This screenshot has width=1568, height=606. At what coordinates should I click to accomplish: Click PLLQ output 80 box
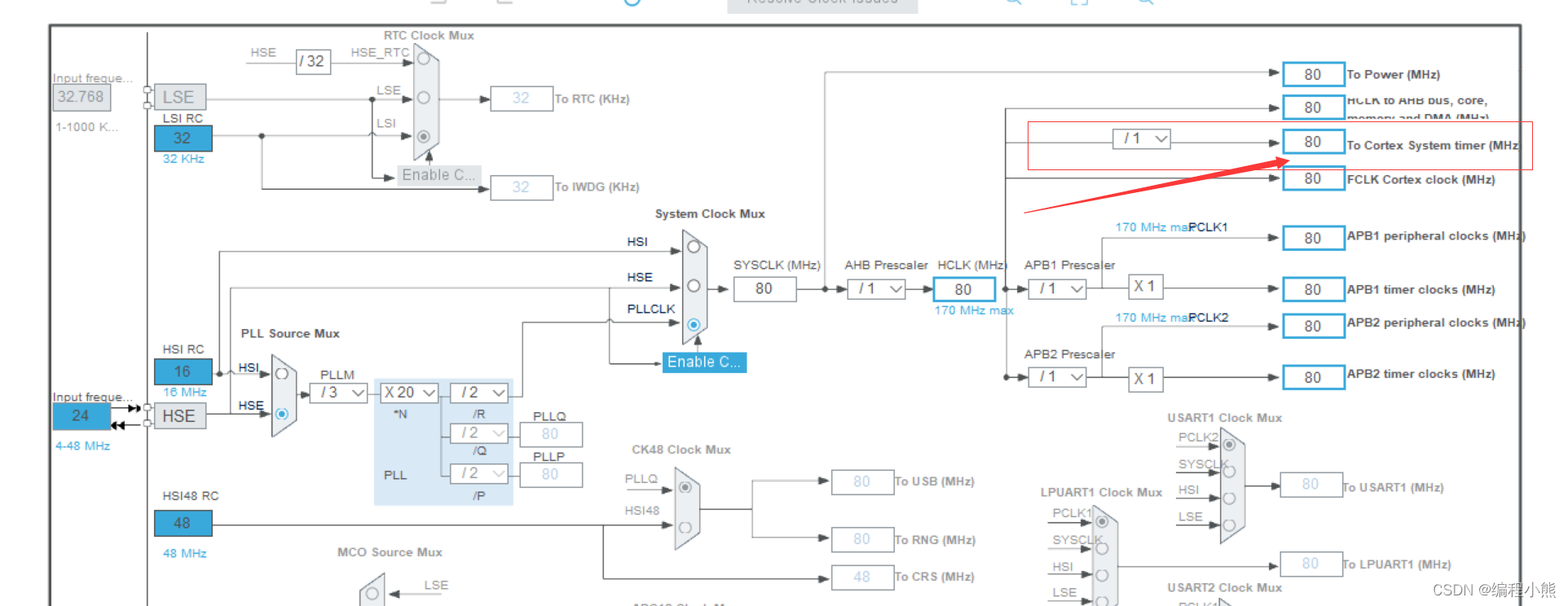coord(551,434)
